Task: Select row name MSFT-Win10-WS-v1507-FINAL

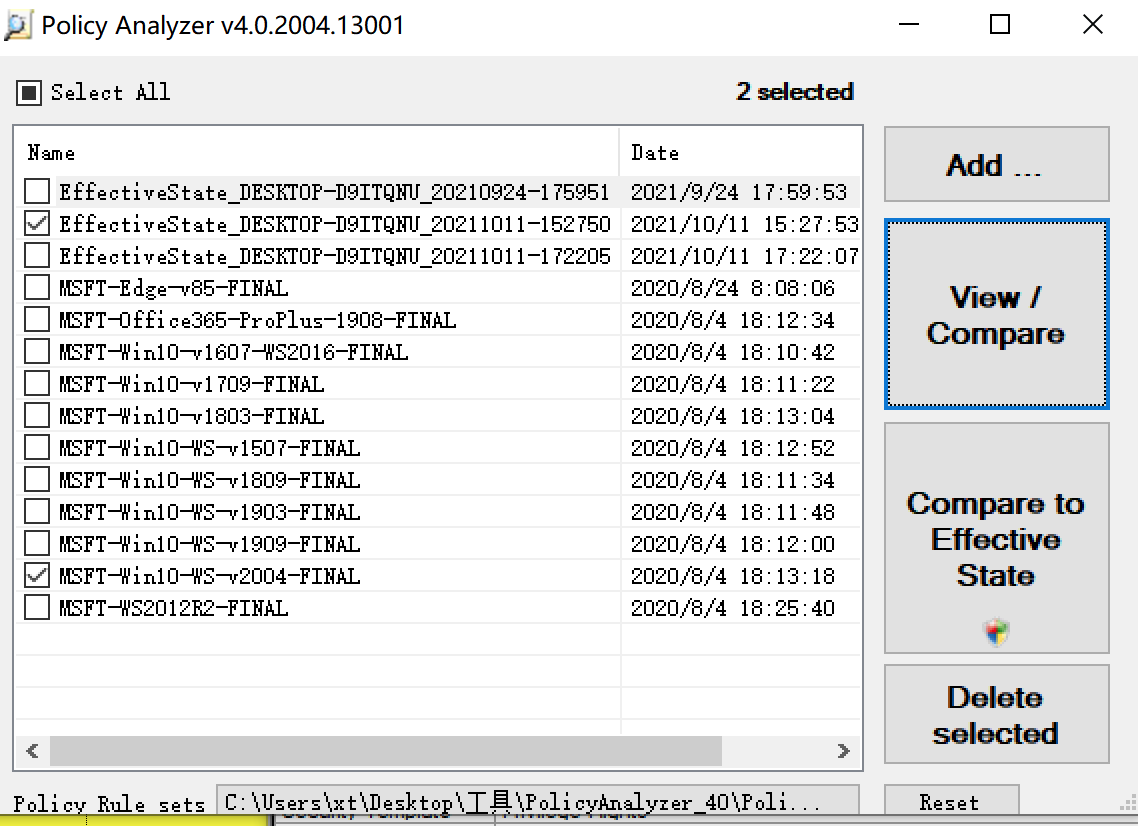Action: point(210,448)
